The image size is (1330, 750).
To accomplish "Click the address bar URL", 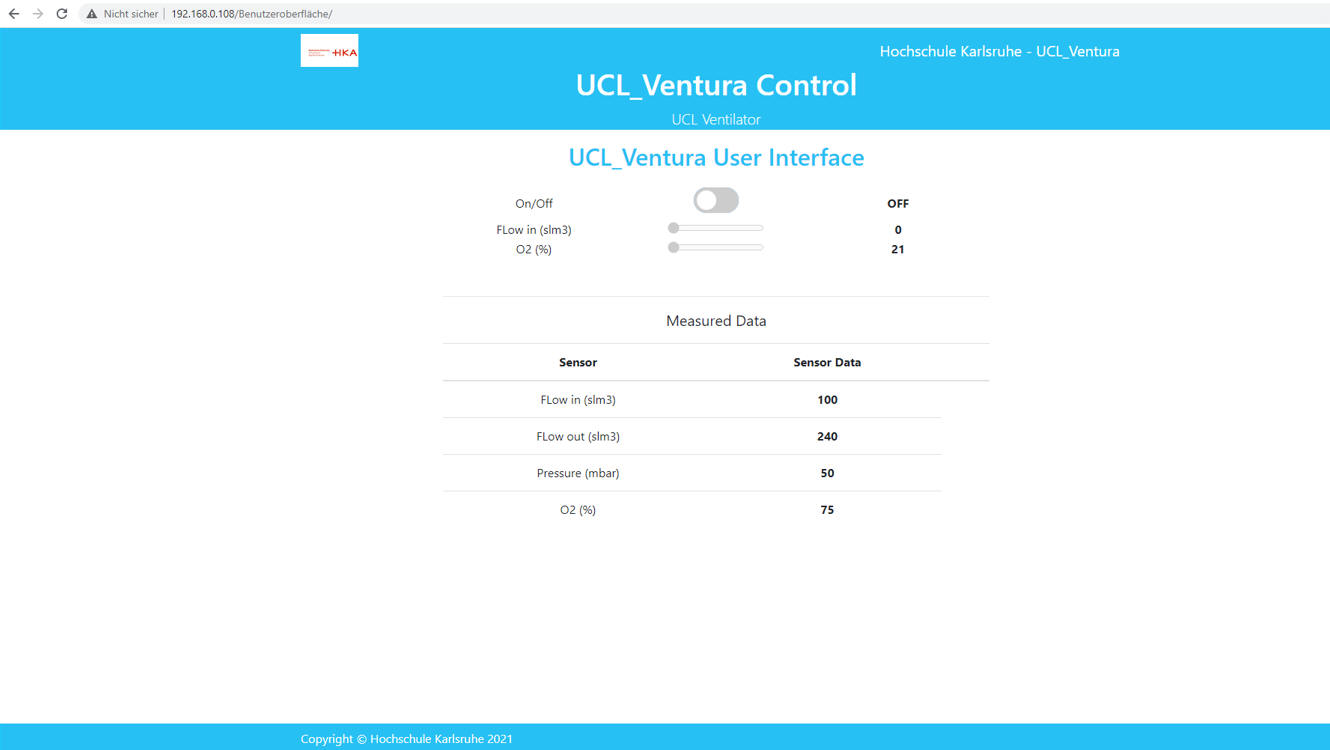I will 251,14.
